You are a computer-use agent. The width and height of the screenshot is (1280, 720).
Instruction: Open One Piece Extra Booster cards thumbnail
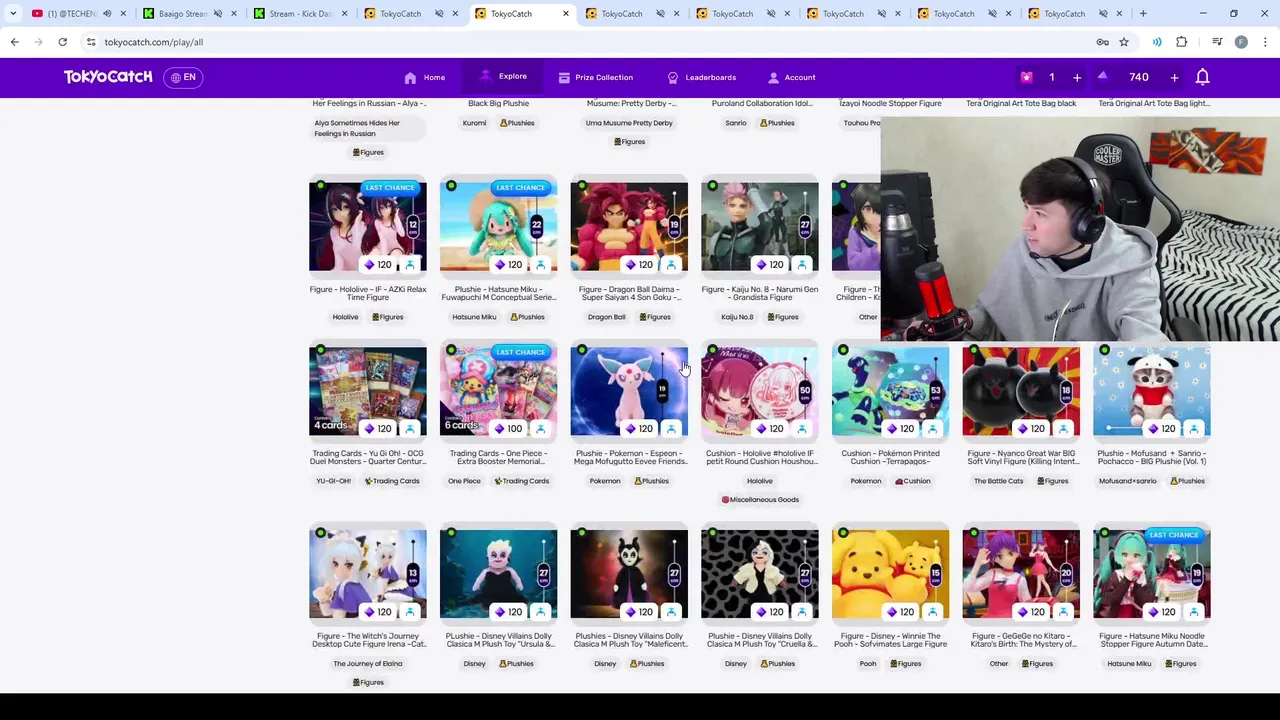coord(498,391)
